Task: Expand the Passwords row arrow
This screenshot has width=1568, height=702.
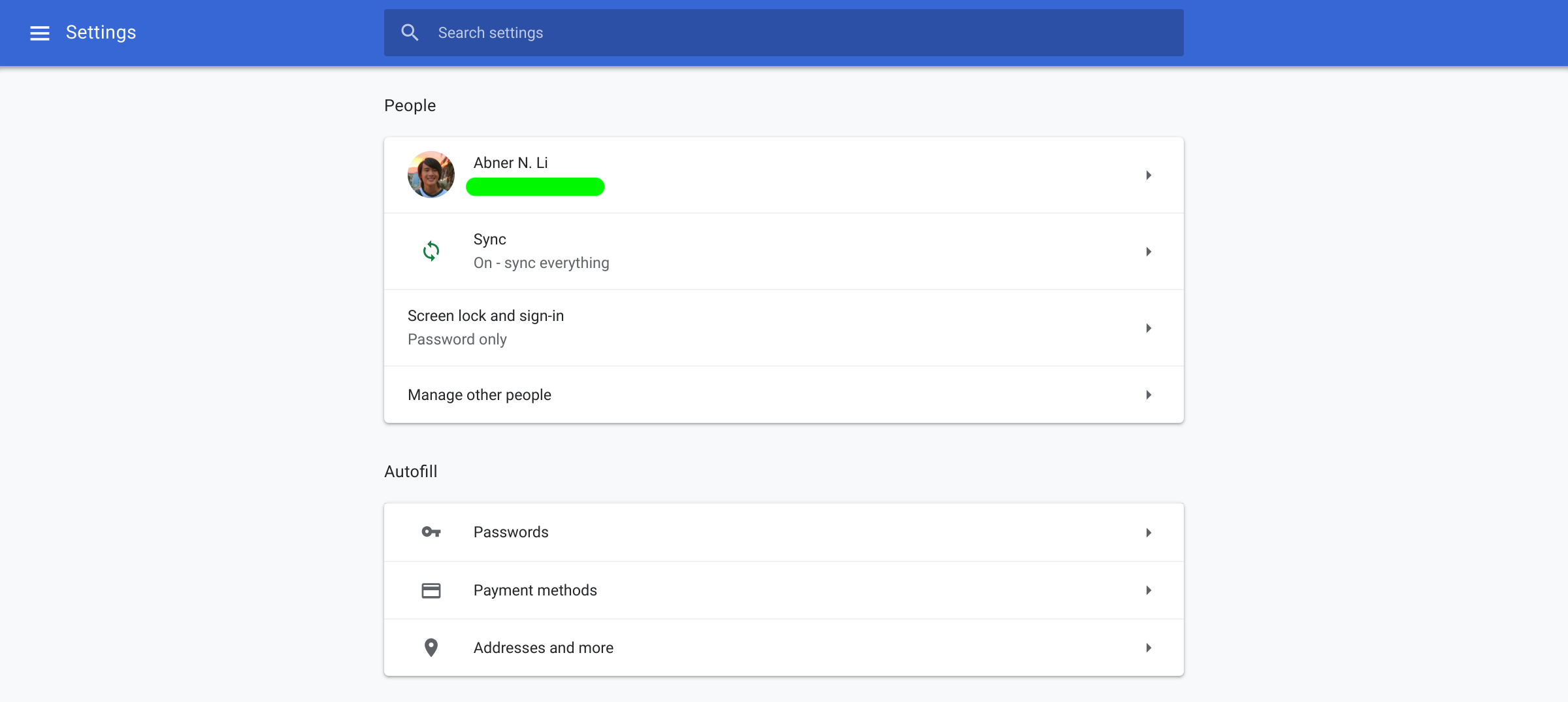Action: (1149, 533)
